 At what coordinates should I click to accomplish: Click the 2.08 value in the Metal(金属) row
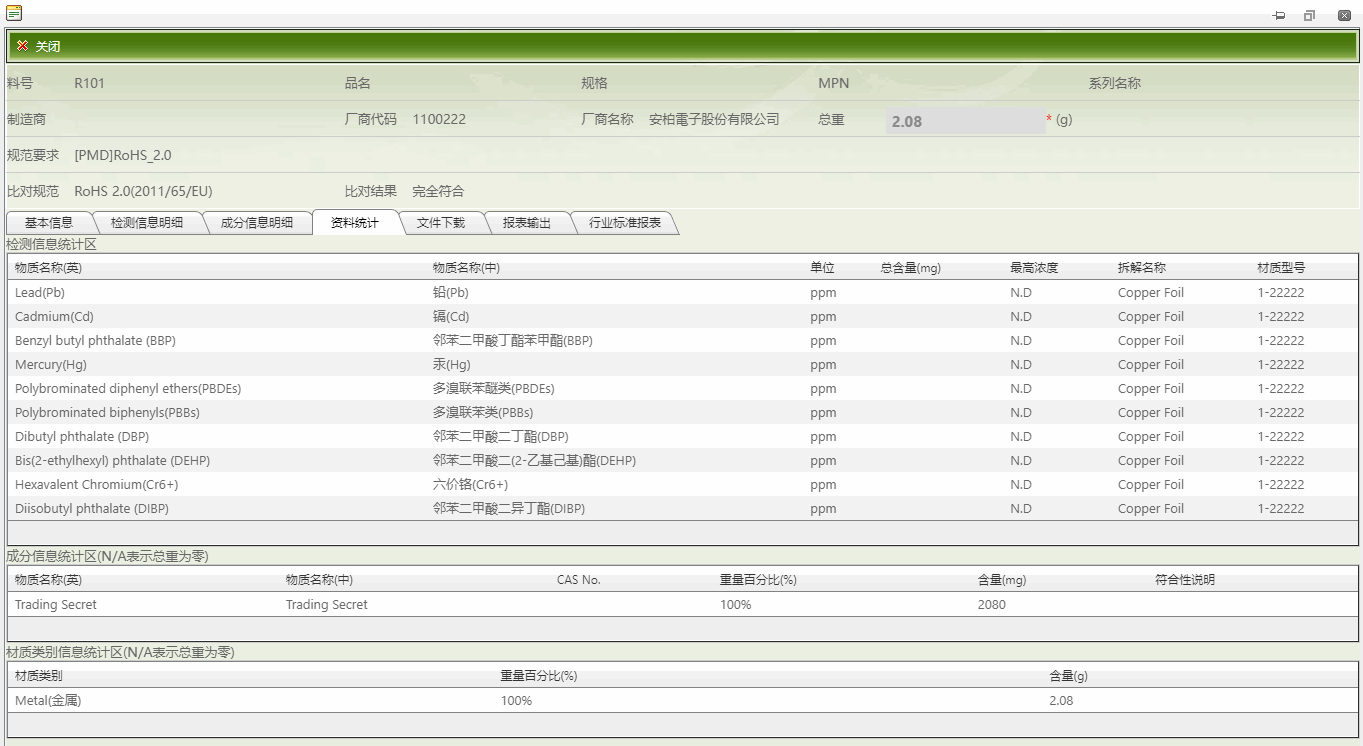(1061, 700)
